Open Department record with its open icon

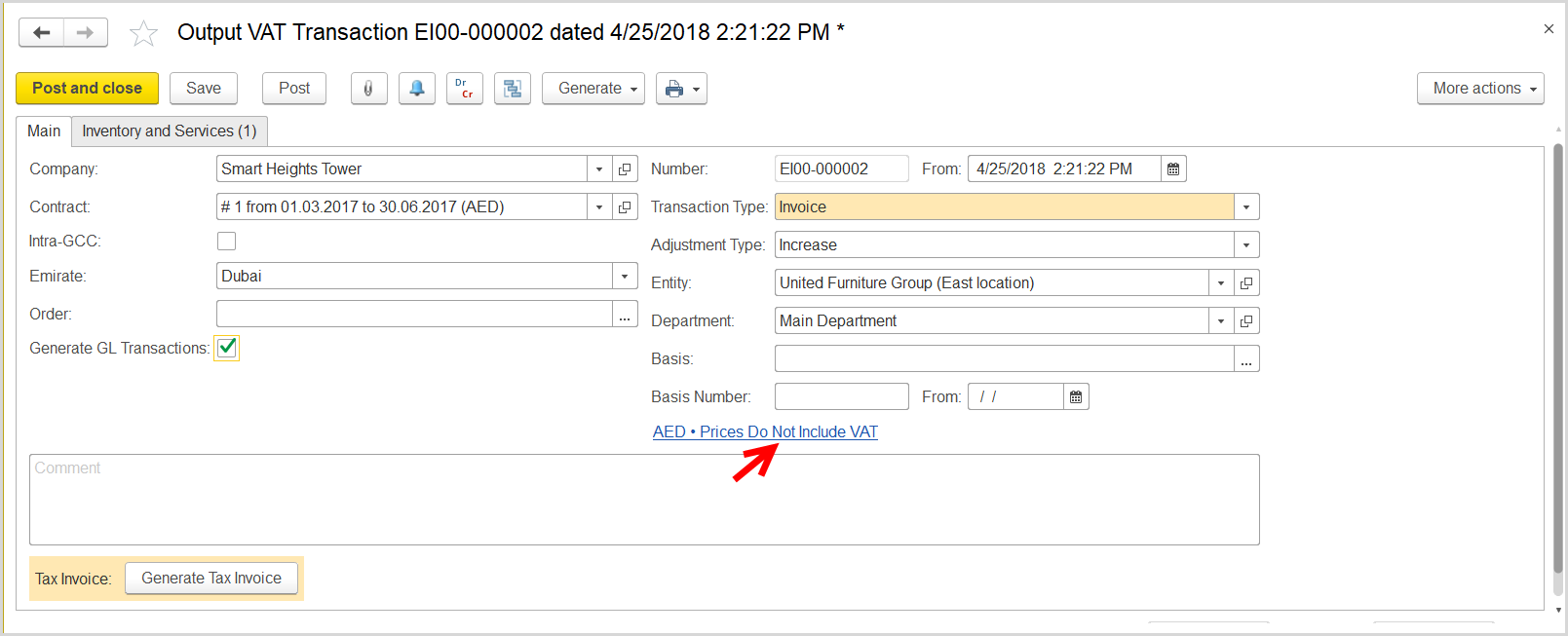[1246, 321]
